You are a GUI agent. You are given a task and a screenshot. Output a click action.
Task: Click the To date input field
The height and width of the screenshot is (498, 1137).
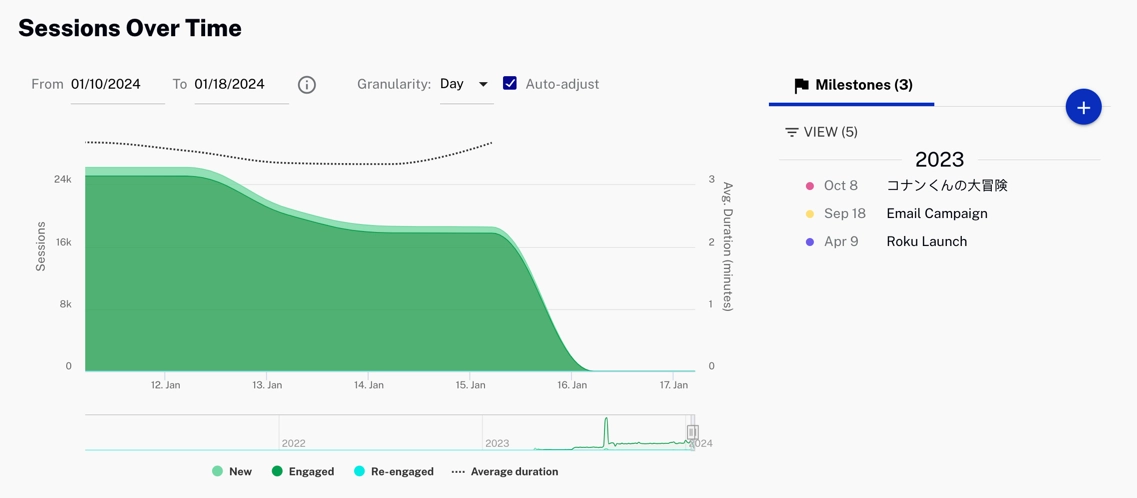point(240,85)
